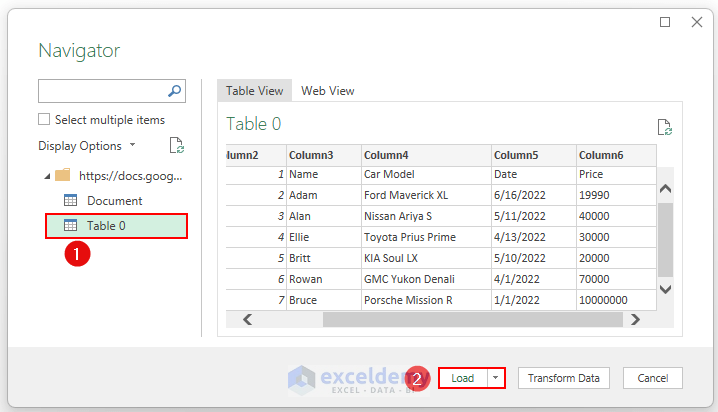
Task: Click the Transform Data button
Action: pos(564,378)
